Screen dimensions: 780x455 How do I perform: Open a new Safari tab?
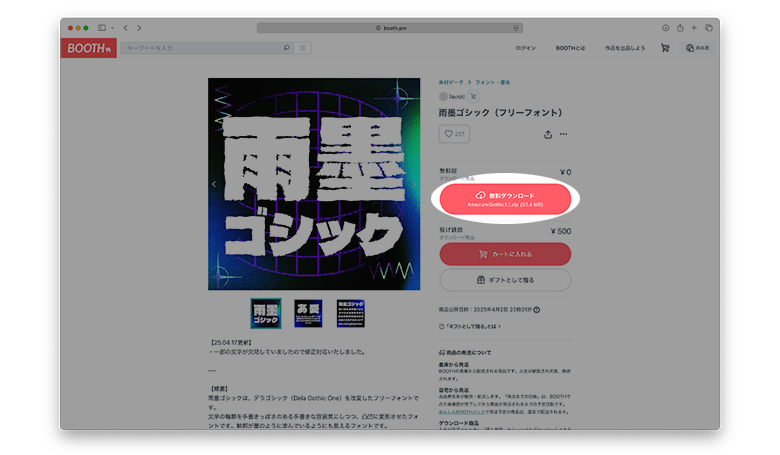(x=694, y=28)
